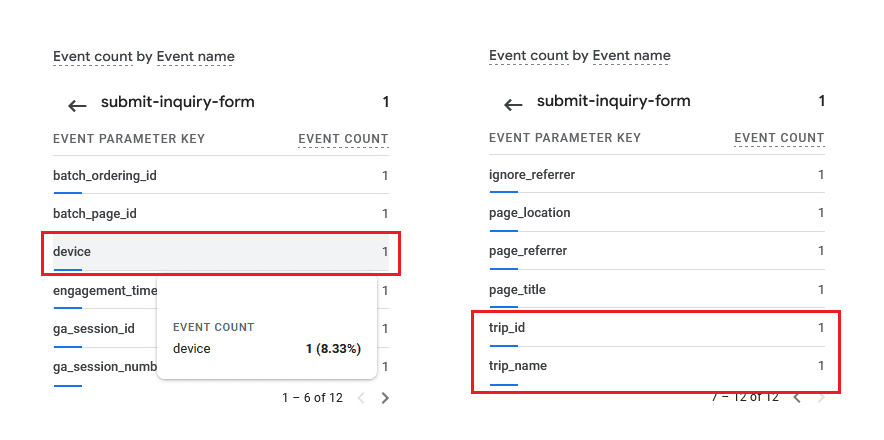
Task: Open 'Event count' metric dropdown in left card
Action: tap(92, 56)
